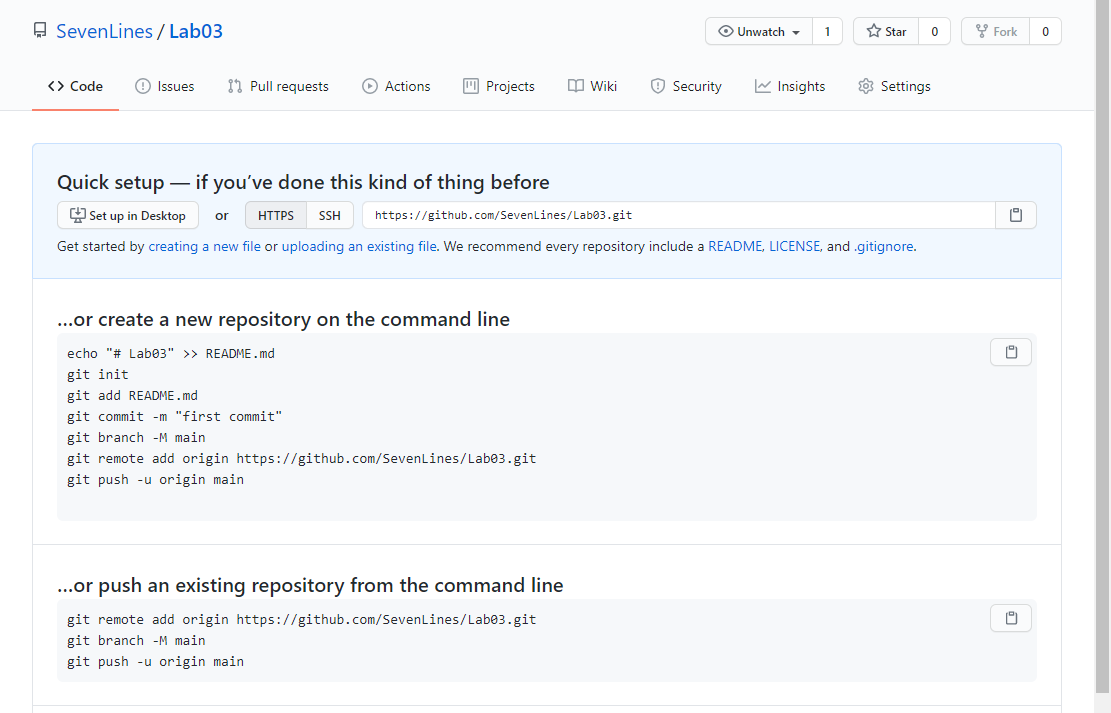This screenshot has height=713, width=1111.
Task: Click the Fork button
Action: [x=996, y=31]
